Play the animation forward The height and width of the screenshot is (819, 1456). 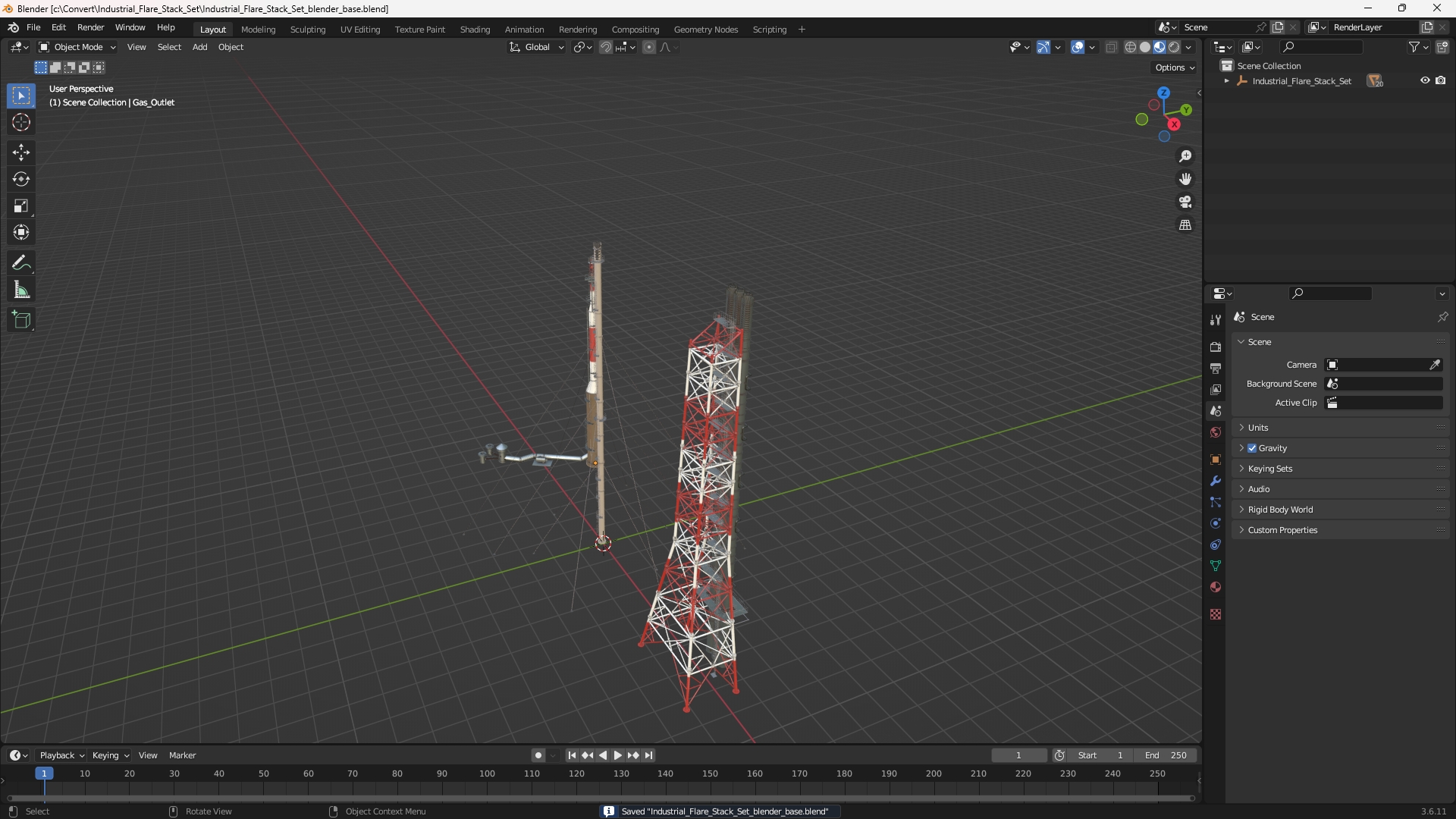618,755
